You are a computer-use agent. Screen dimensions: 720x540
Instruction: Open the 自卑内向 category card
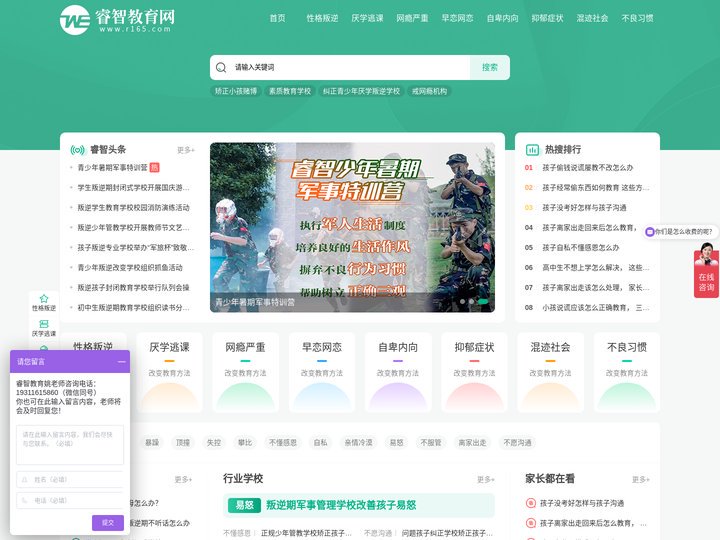(398, 372)
